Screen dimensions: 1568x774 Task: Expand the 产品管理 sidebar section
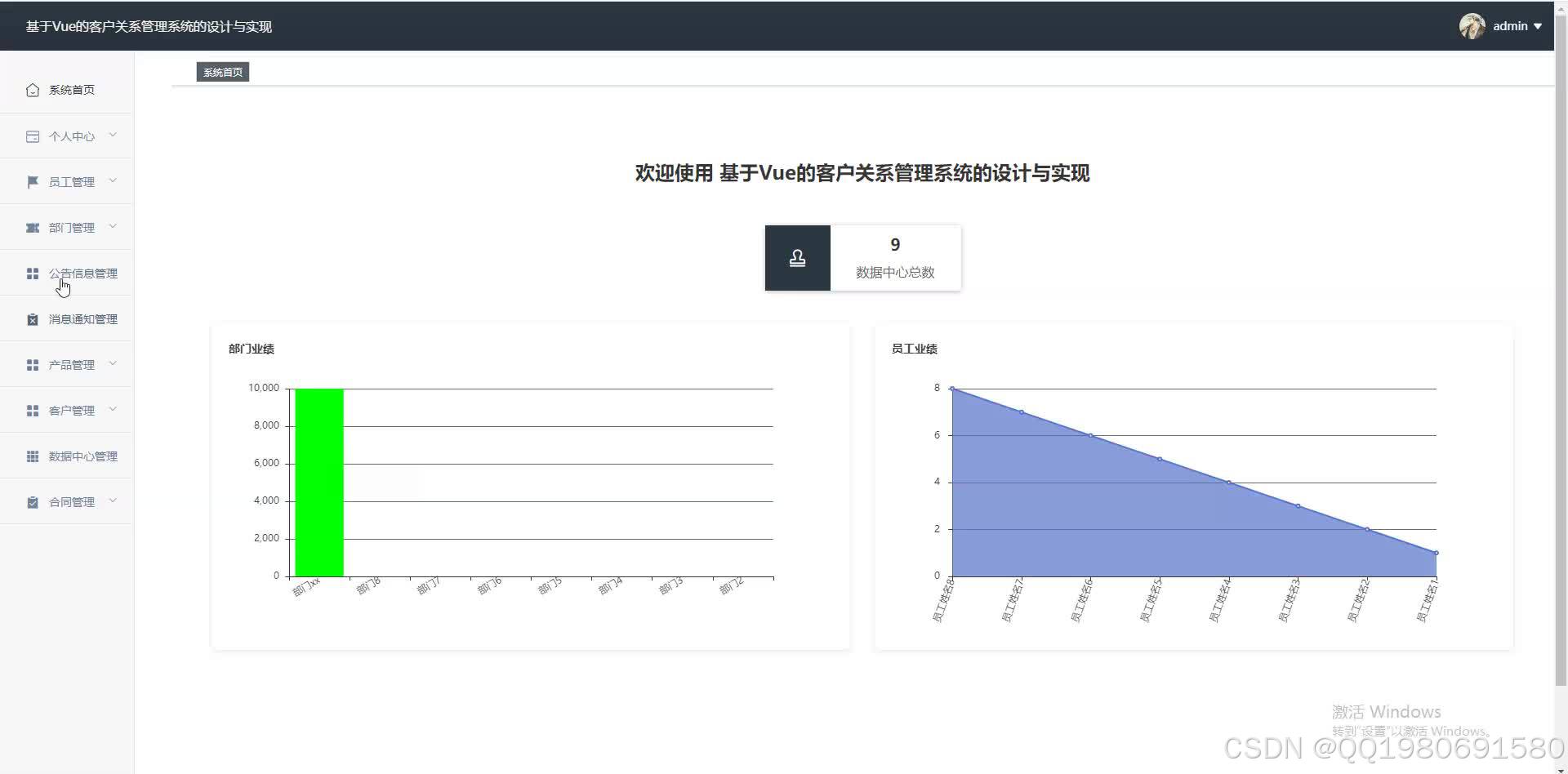[x=113, y=364]
